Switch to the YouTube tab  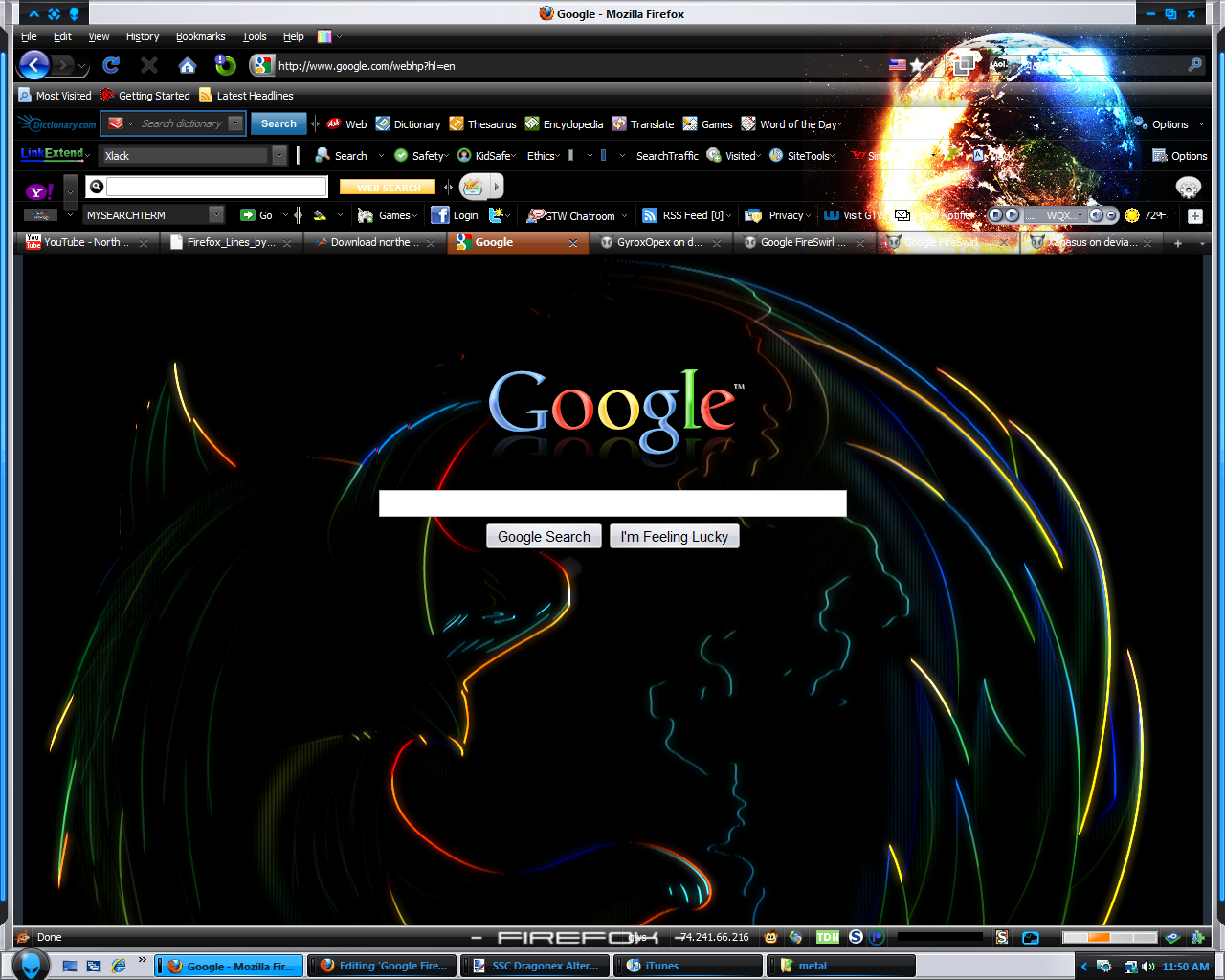tap(86, 242)
